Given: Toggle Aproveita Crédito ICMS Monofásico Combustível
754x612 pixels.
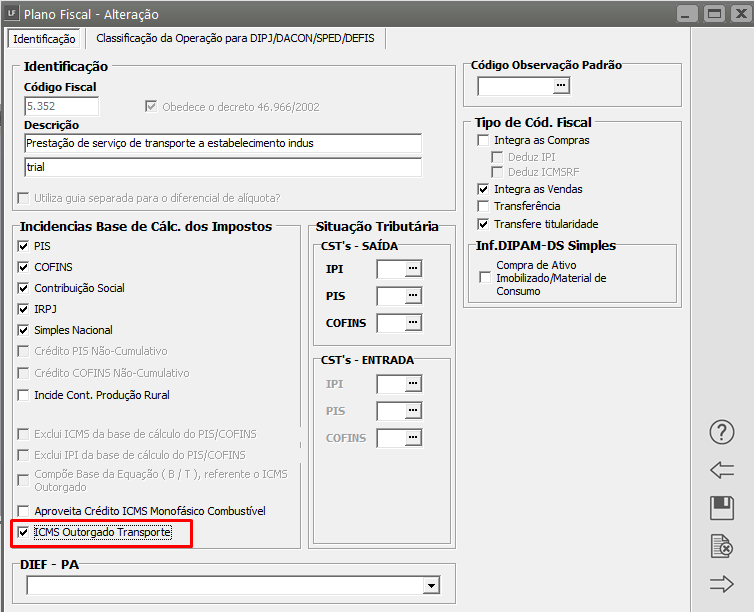Looking at the screenshot, I should [x=25, y=511].
